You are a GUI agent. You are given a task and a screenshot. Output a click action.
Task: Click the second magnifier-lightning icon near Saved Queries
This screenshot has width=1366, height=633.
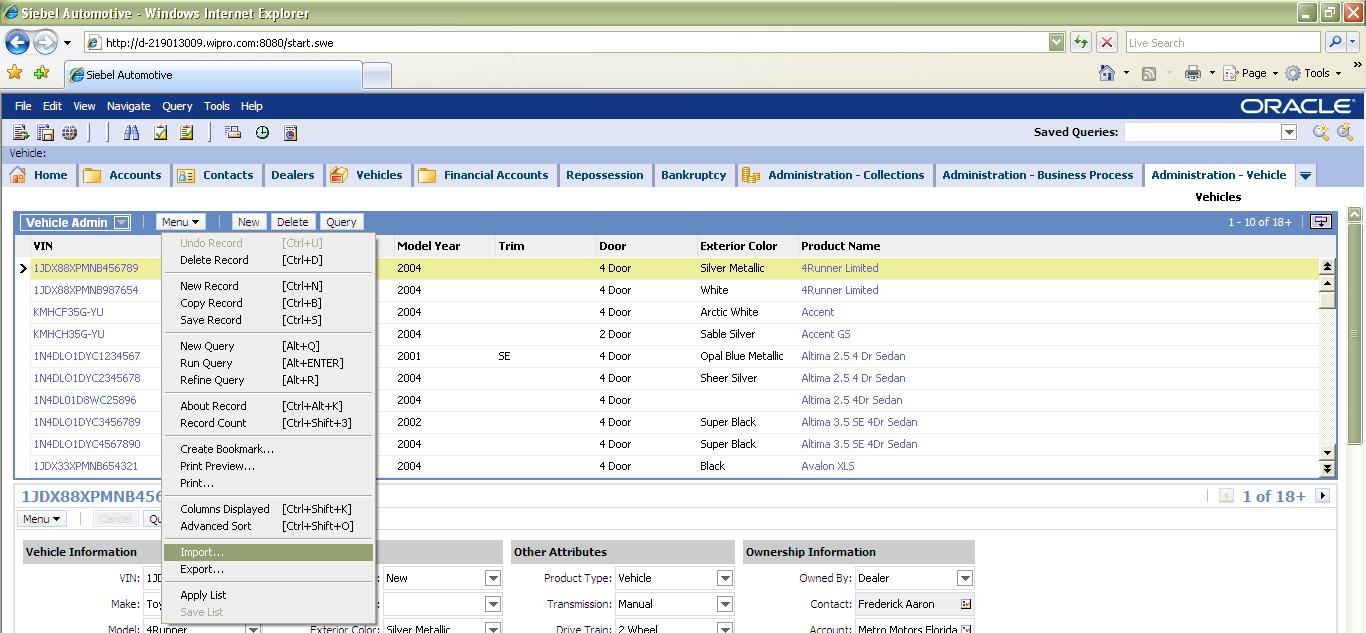(x=1346, y=132)
